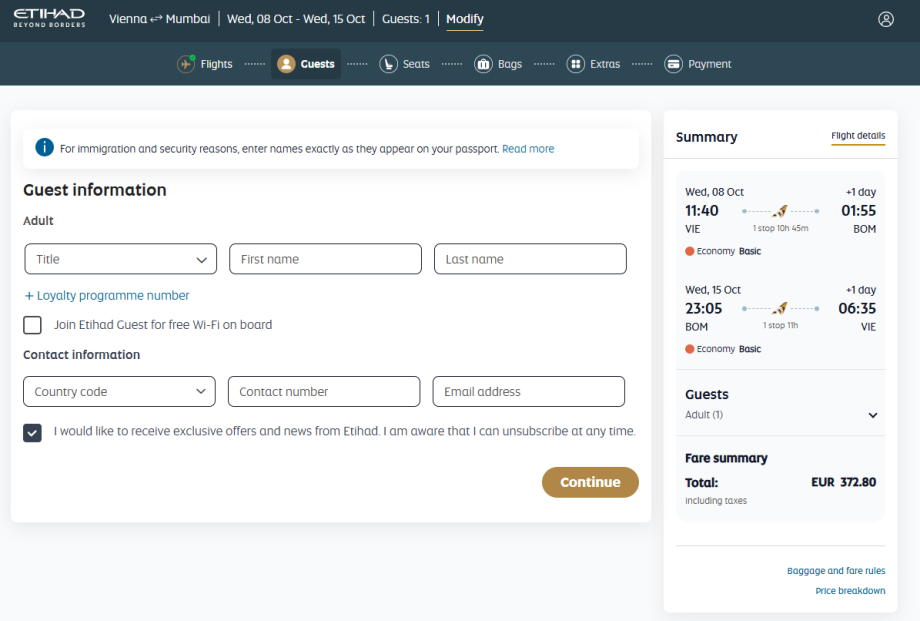The height and width of the screenshot is (621, 920).
Task: Add a Loyalty programme number
Action: (x=107, y=296)
